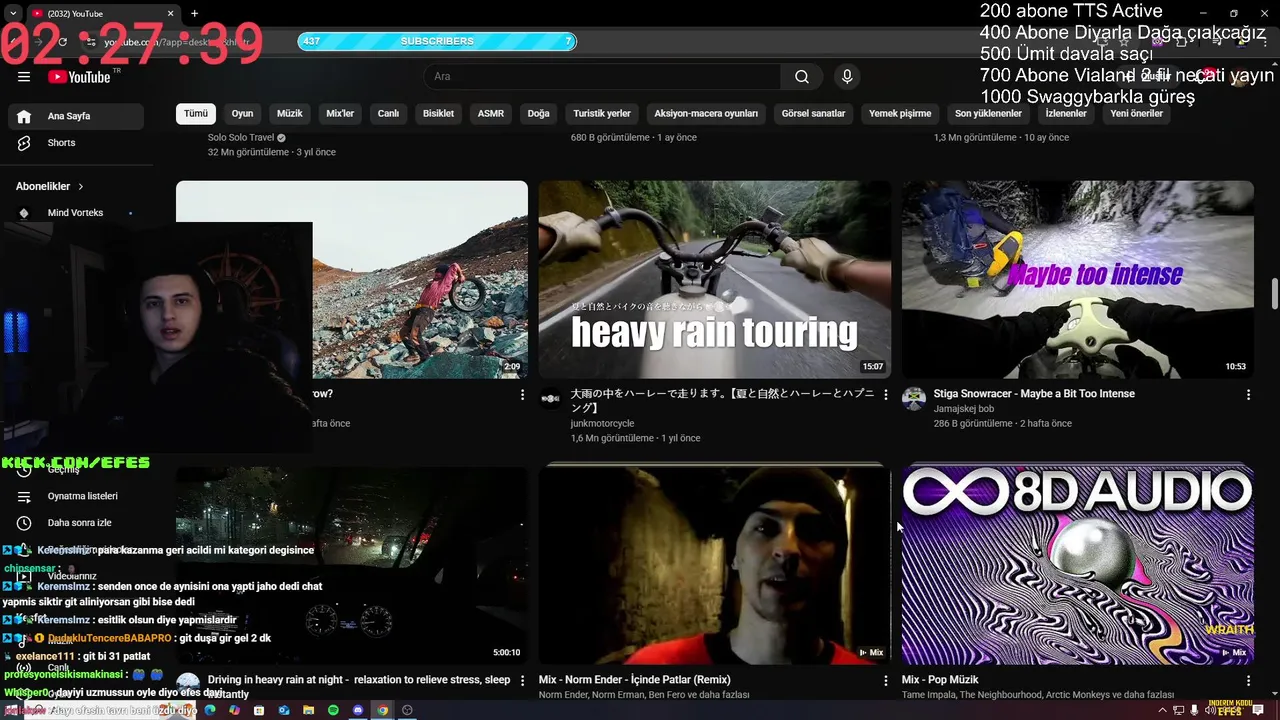The height and width of the screenshot is (720, 1280).
Task: Open options menu for Stiga Snowracer video
Action: pos(1248,395)
